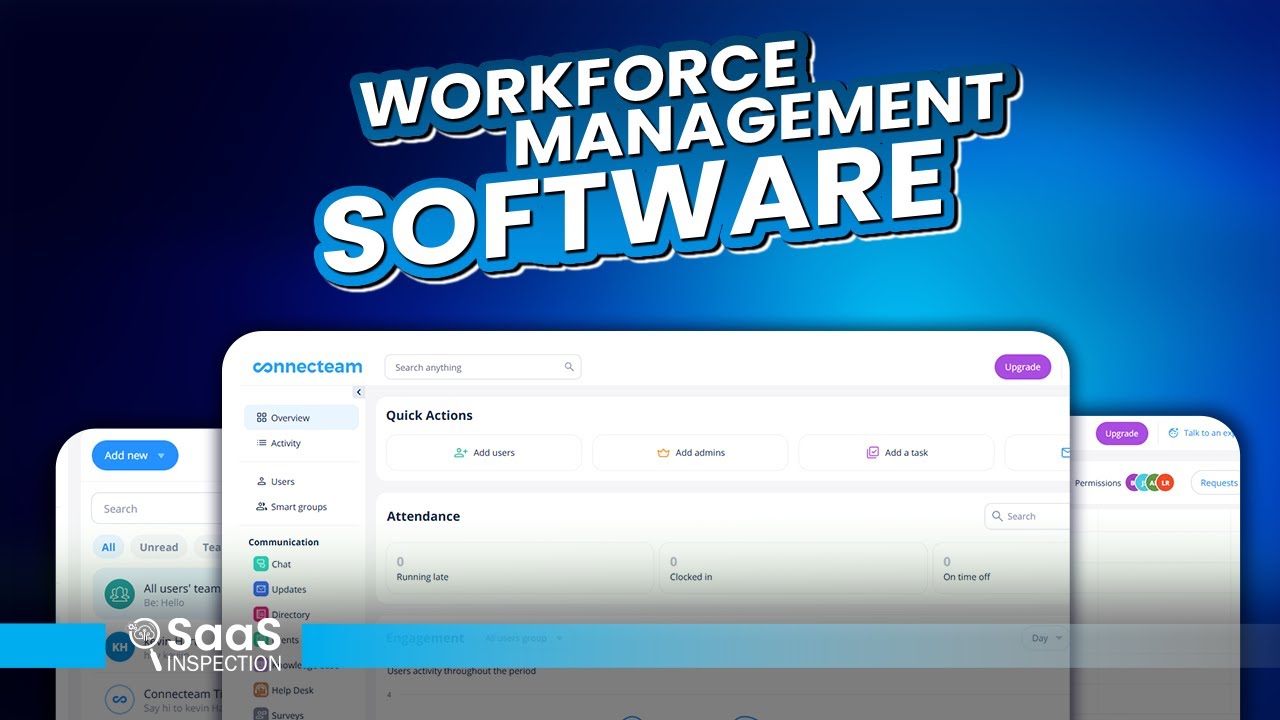Image resolution: width=1280 pixels, height=720 pixels.
Task: Click the Connecteam logo
Action: pyautogui.click(x=307, y=367)
